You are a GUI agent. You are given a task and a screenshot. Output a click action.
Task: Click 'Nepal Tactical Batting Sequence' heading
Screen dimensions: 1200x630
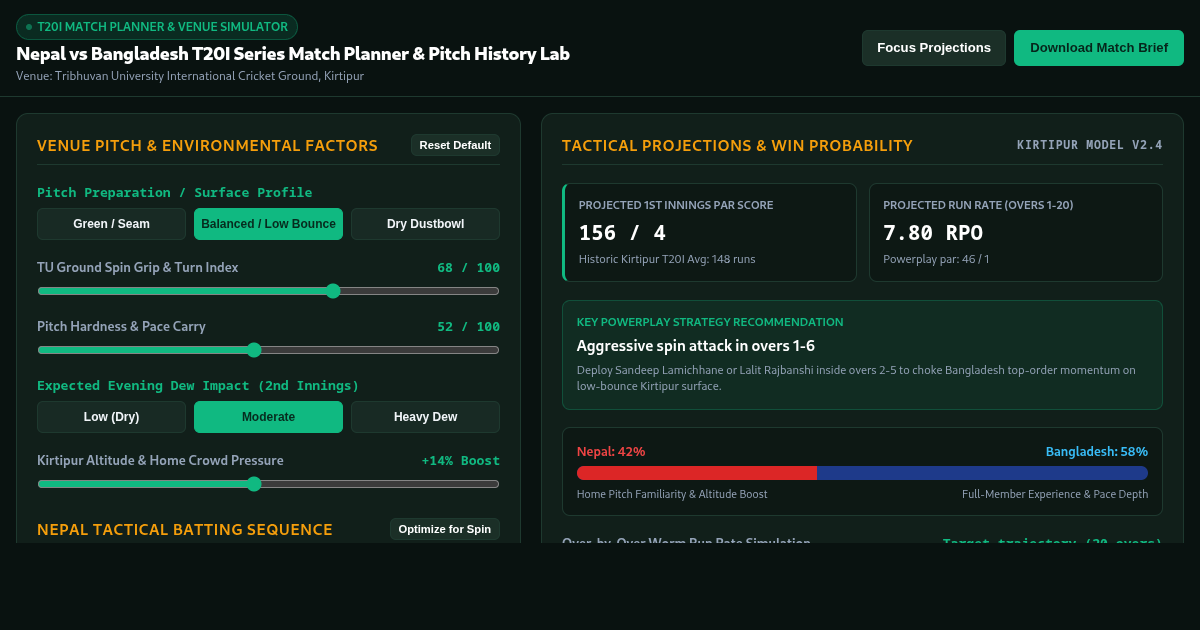click(185, 530)
